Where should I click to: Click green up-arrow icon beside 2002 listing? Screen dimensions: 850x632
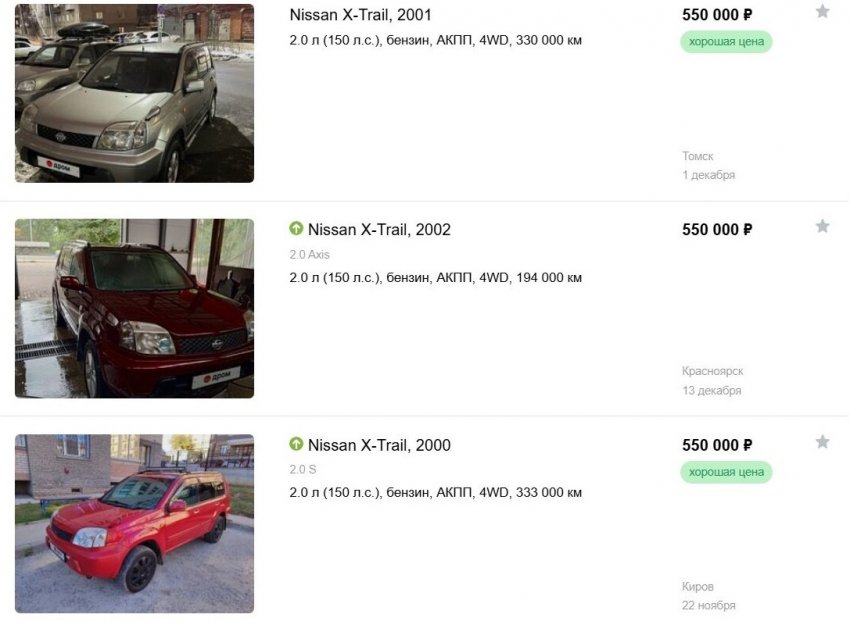[296, 228]
